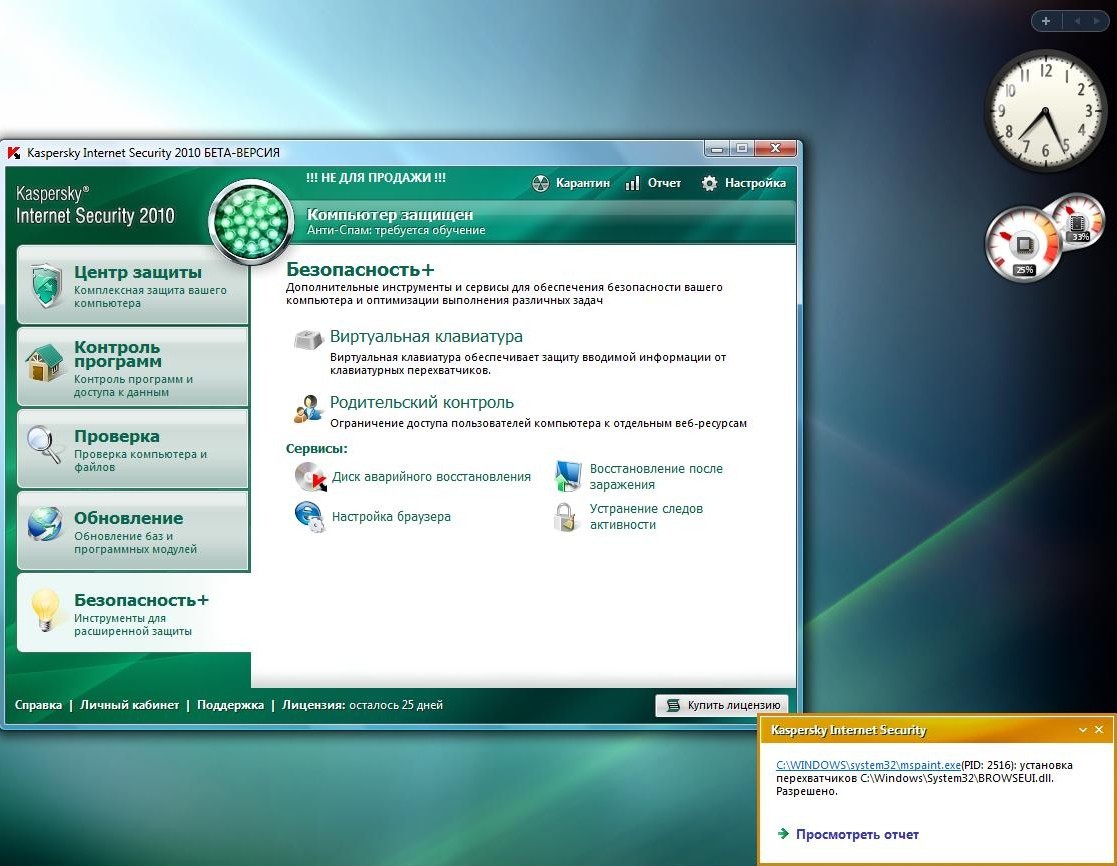Open Отчет from the top toolbar

(x=653, y=184)
